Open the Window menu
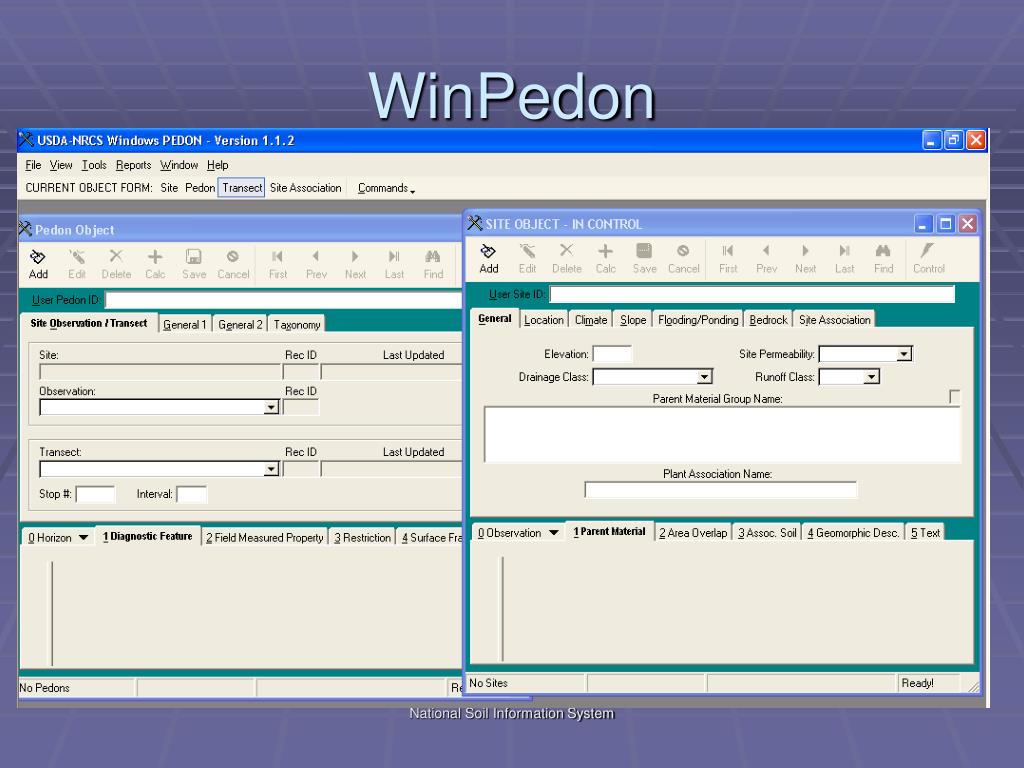 coord(179,165)
